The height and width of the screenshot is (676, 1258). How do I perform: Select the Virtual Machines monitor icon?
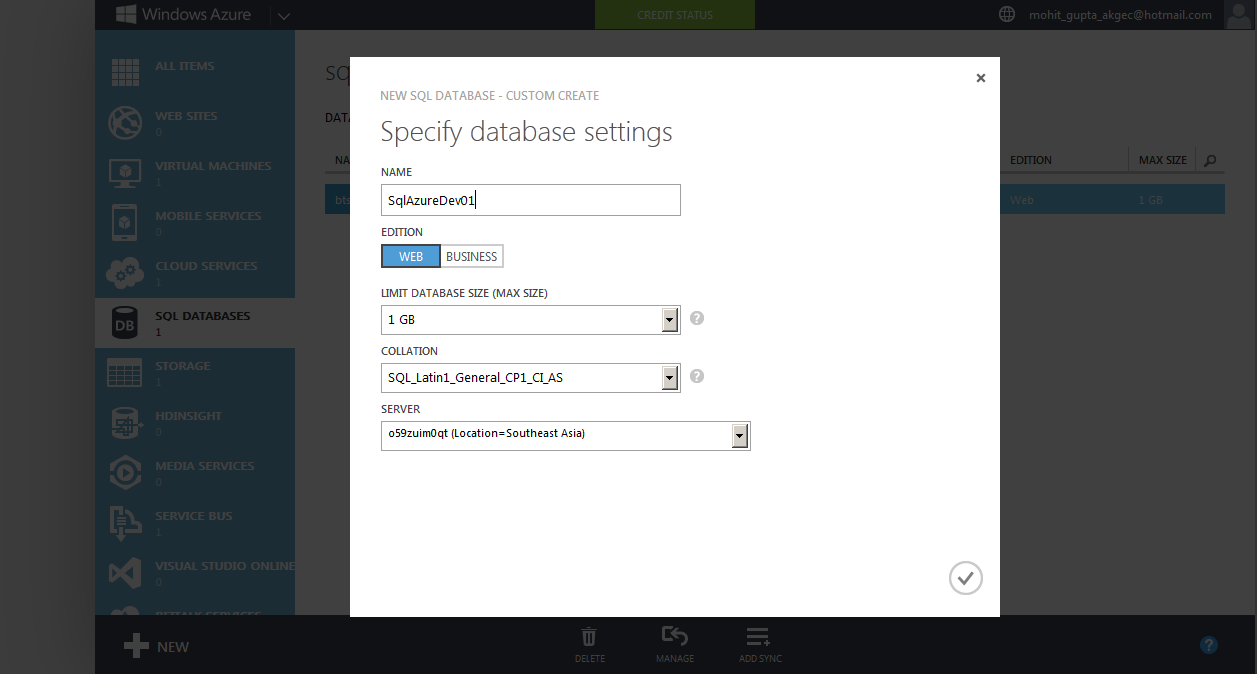tap(125, 172)
